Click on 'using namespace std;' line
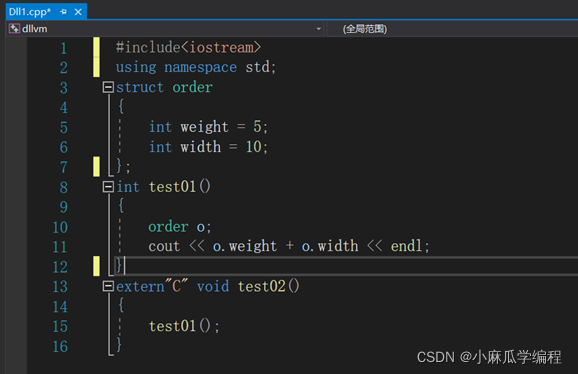This screenshot has height=374, width=578. pos(196,67)
